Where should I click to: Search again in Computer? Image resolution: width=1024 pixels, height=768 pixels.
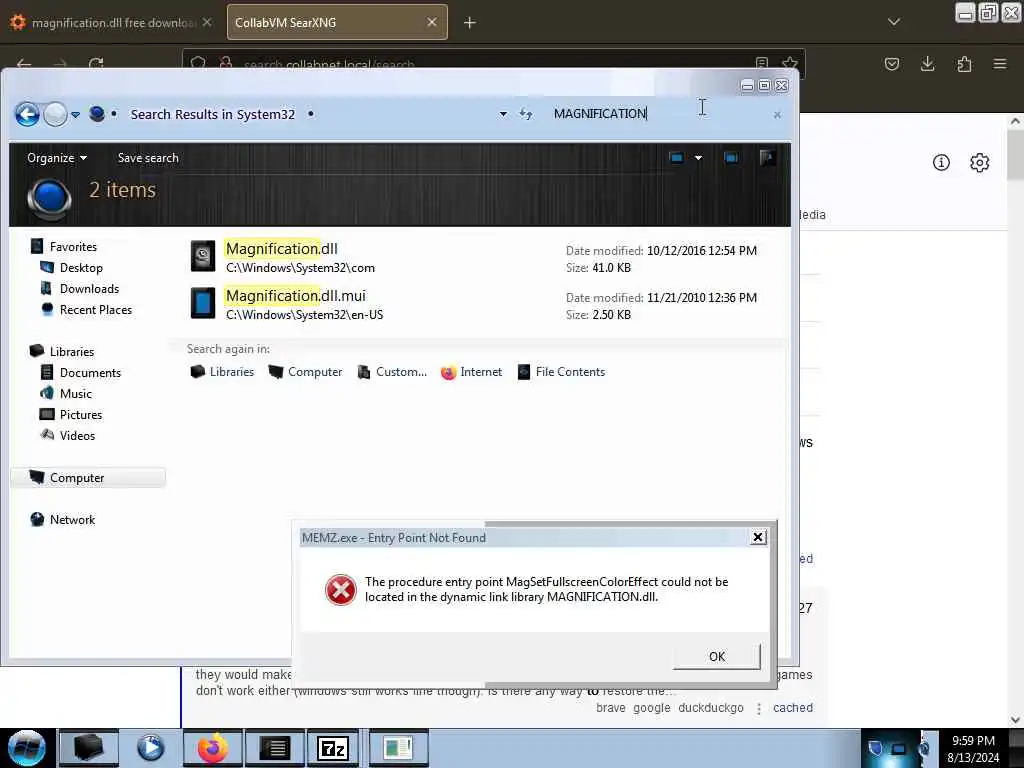coord(306,372)
